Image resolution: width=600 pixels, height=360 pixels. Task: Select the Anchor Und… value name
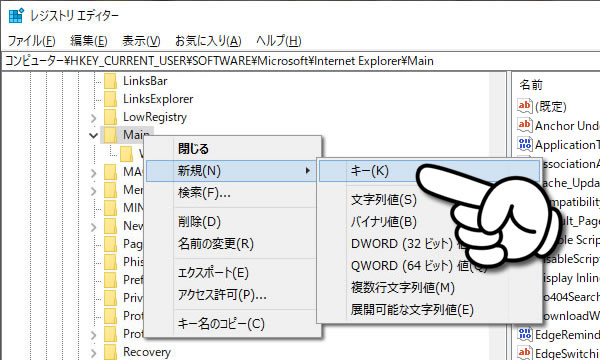click(x=567, y=125)
